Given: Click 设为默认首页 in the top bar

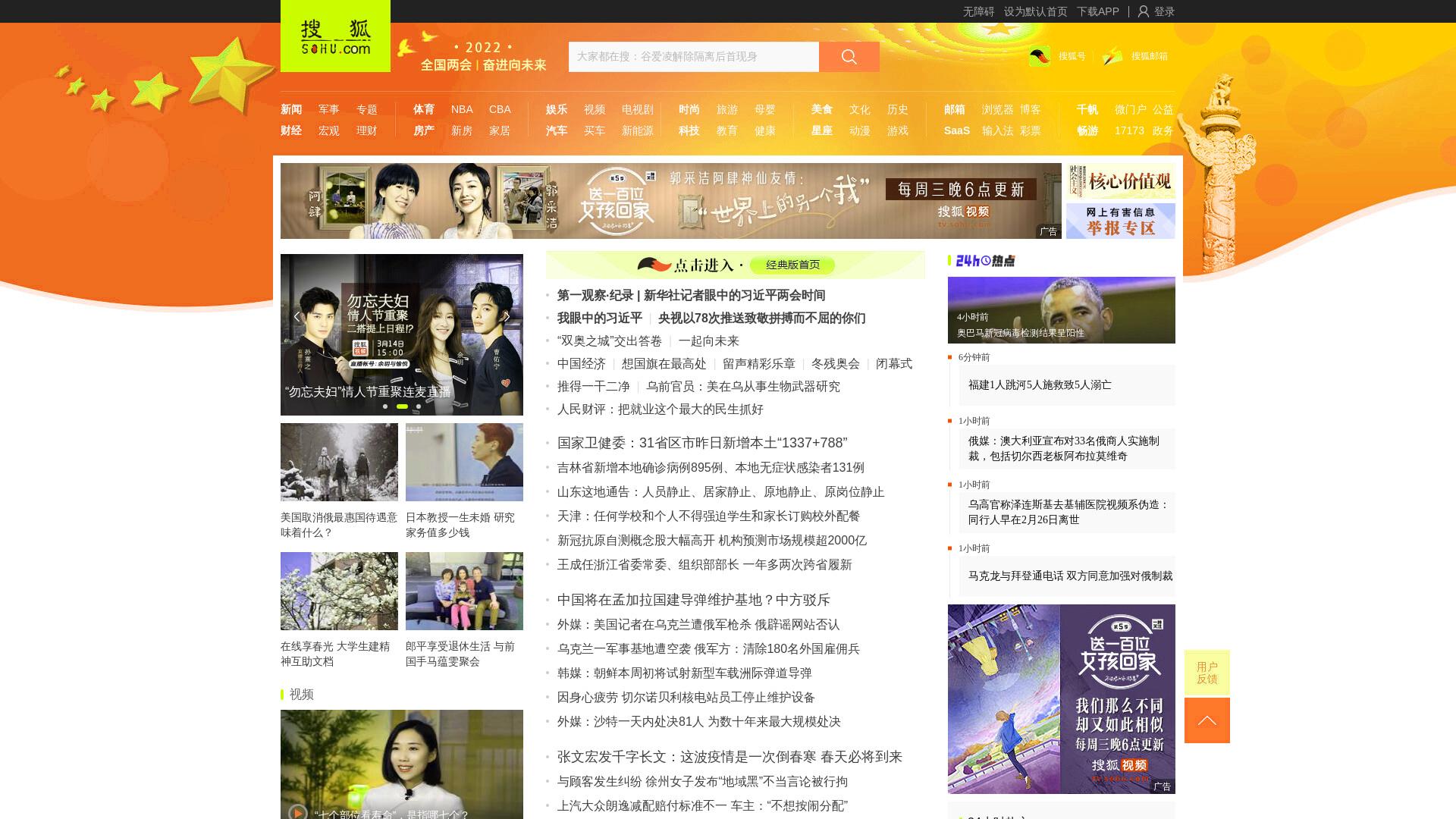Looking at the screenshot, I should 1035,11.
